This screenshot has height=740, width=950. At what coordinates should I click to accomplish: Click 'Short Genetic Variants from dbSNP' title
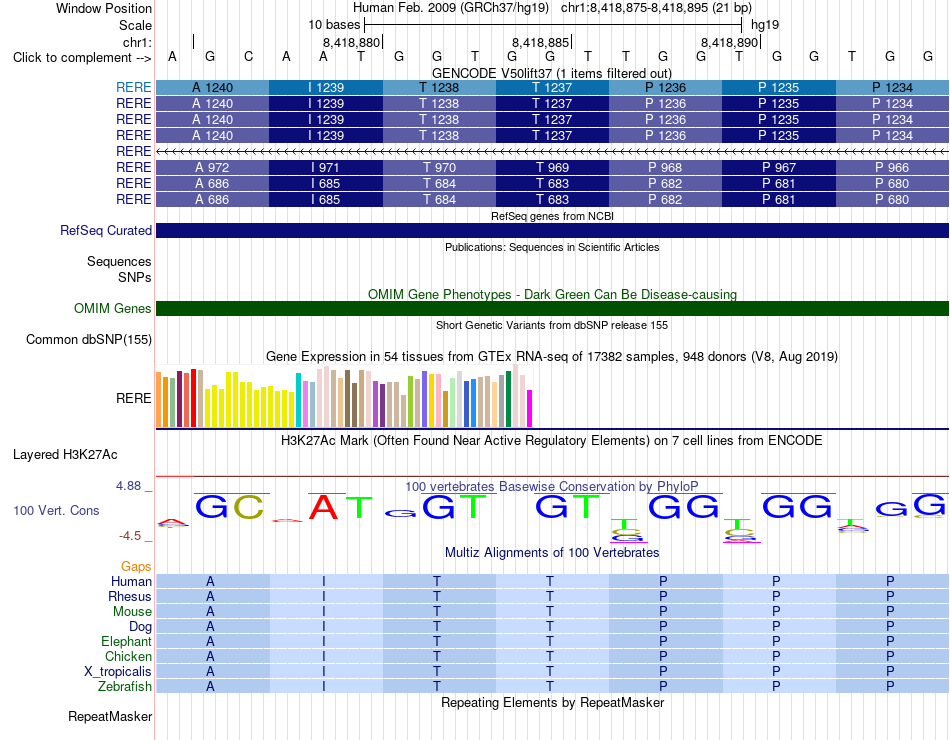552,325
